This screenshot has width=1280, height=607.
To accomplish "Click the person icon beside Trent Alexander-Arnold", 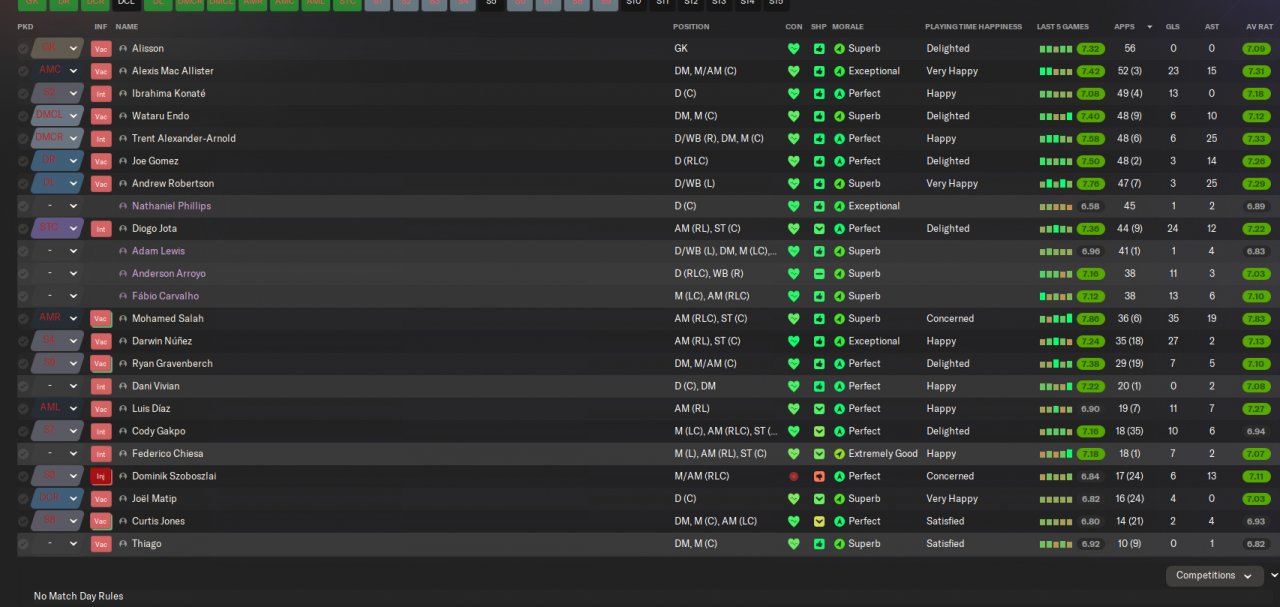I will [123, 138].
